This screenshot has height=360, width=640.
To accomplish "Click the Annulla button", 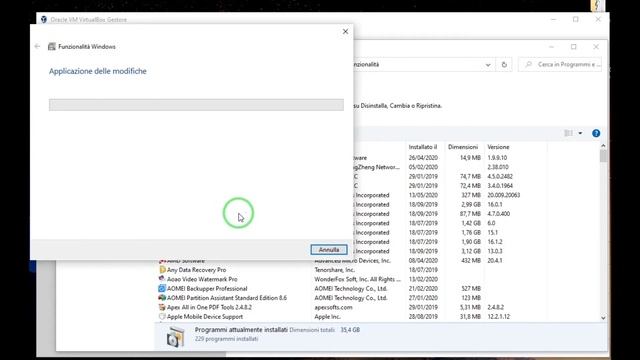I will pyautogui.click(x=329, y=249).
